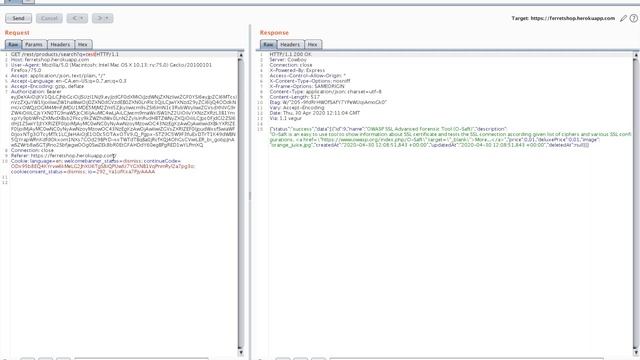Image resolution: width=640 pixels, height=360 pixels.
Task: Switch to the Request Params tab
Action: click(34, 44)
